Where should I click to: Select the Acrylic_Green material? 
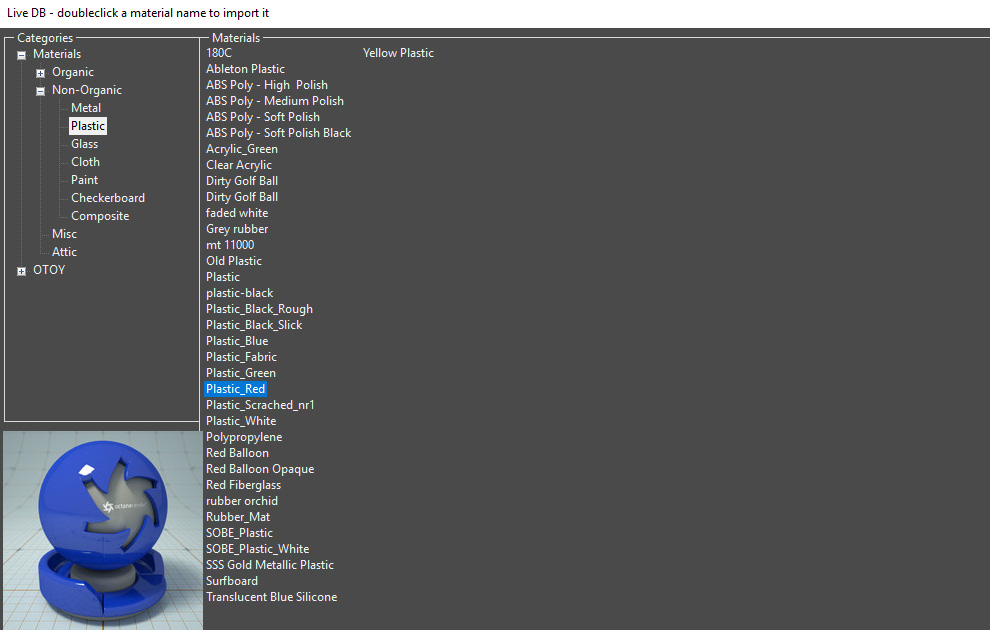[x=242, y=149]
